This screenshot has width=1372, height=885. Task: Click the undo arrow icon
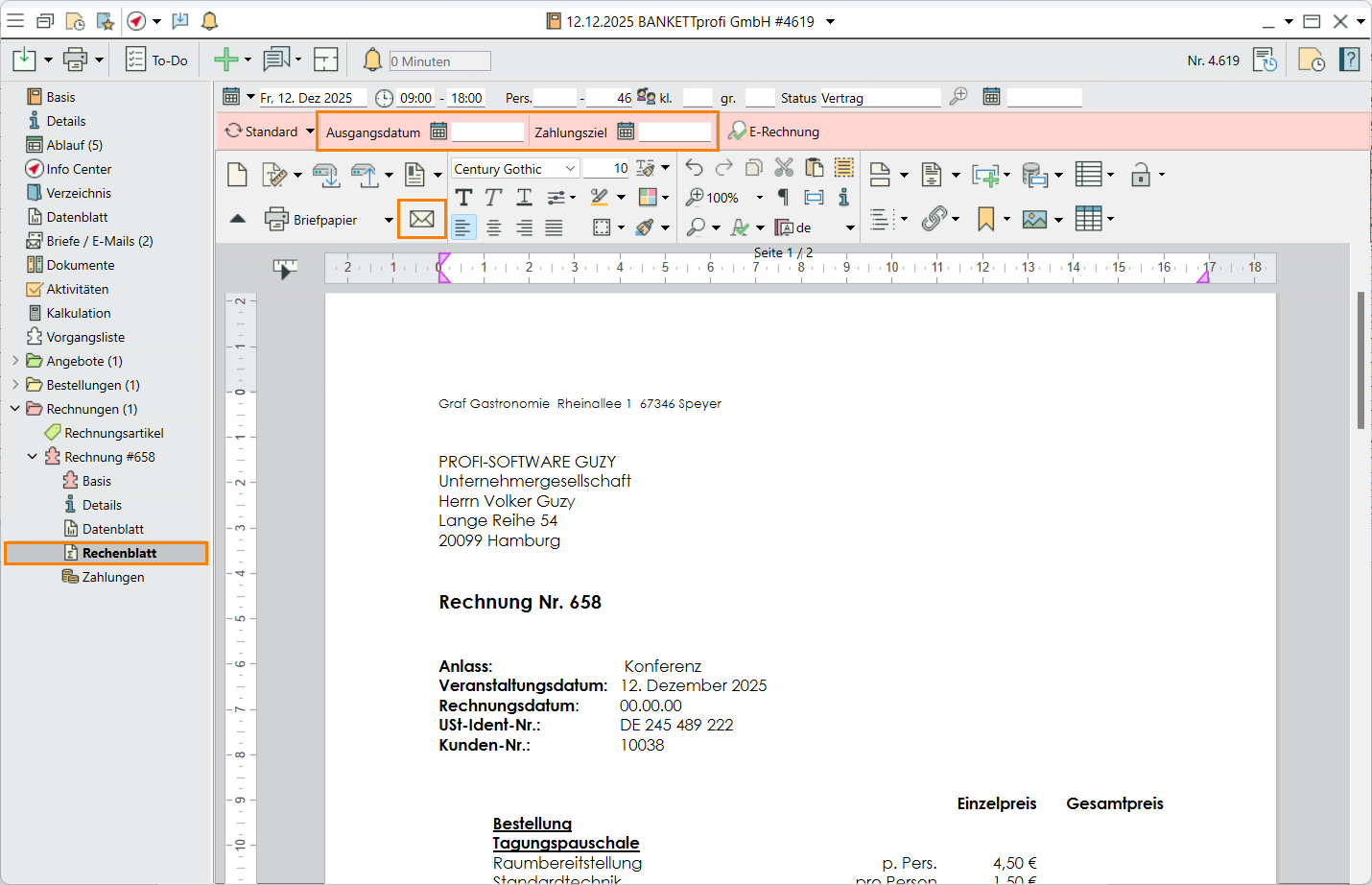[x=694, y=168]
